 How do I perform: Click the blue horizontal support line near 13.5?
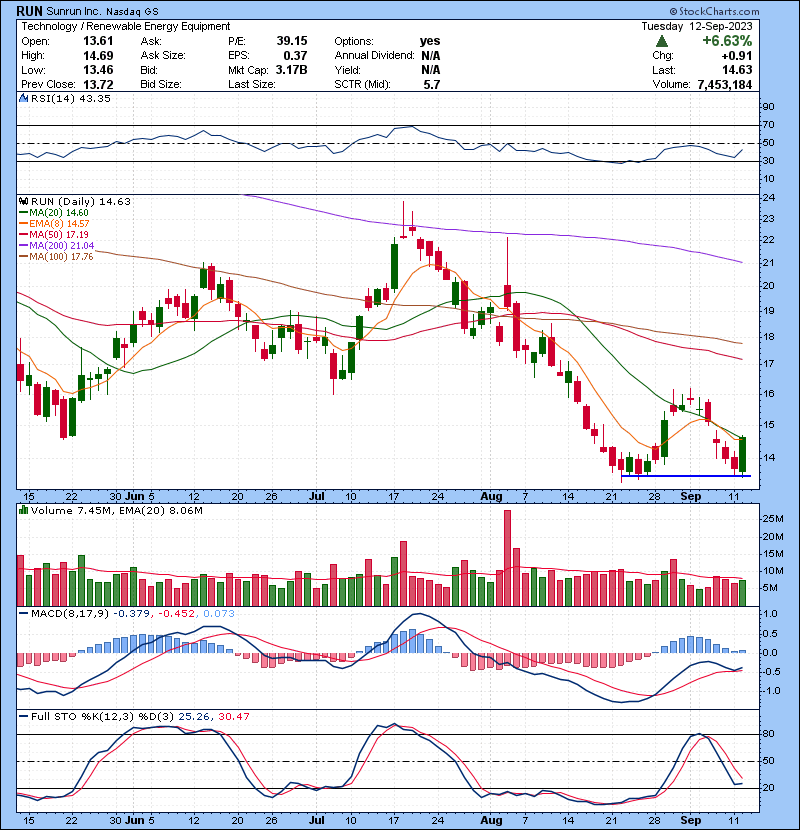(686, 476)
